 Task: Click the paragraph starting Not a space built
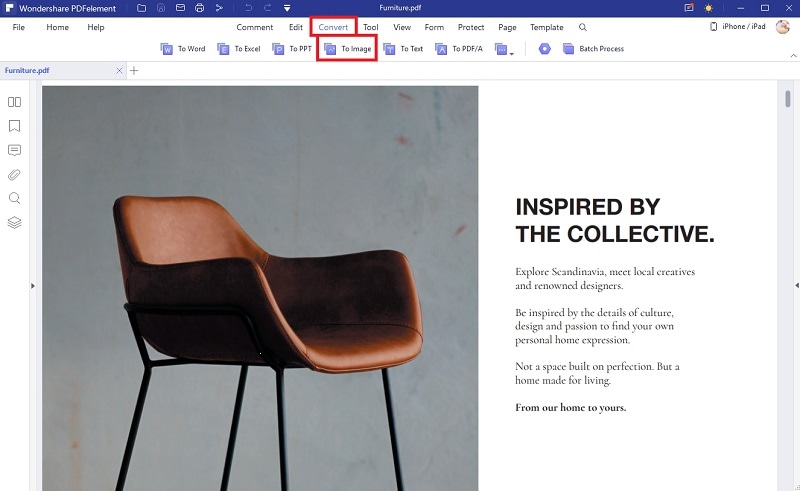(597, 373)
